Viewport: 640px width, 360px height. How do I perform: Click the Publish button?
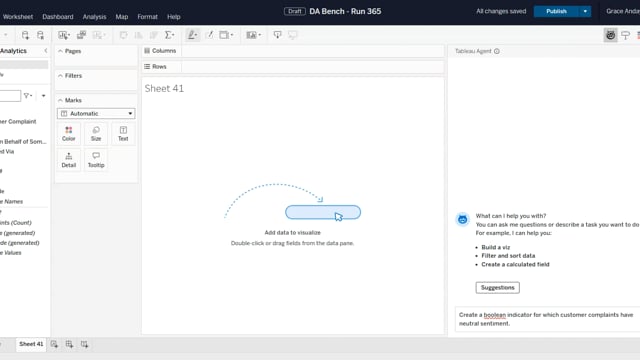tap(556, 11)
